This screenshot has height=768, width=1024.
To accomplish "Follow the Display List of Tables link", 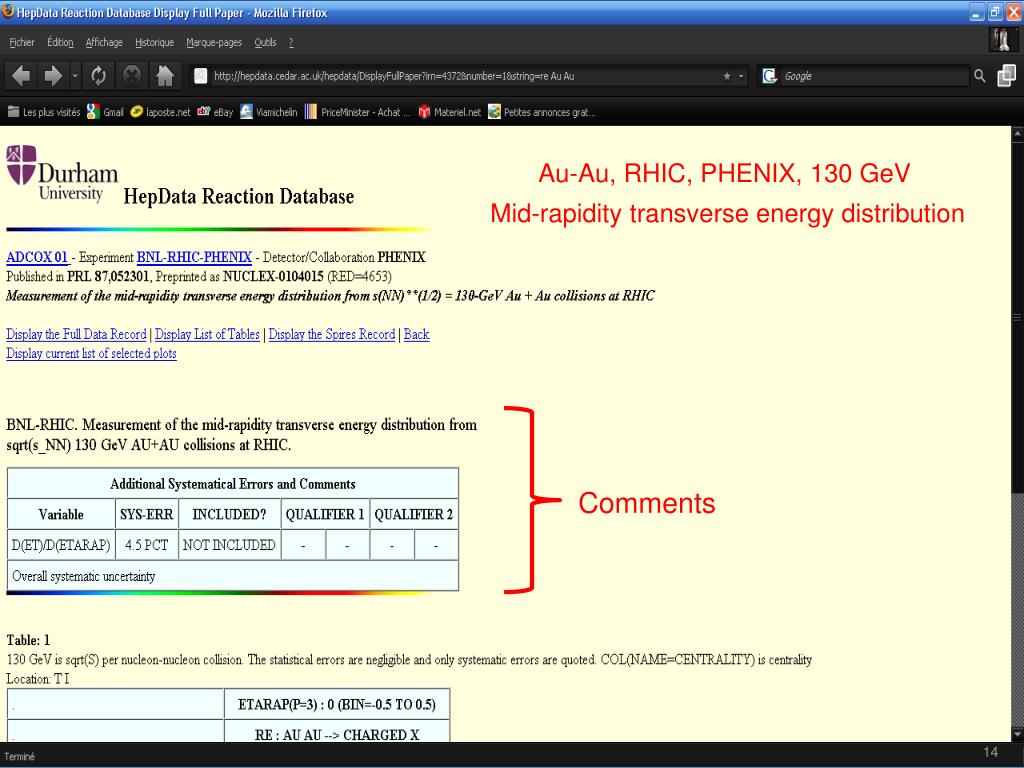I will pos(207,335).
